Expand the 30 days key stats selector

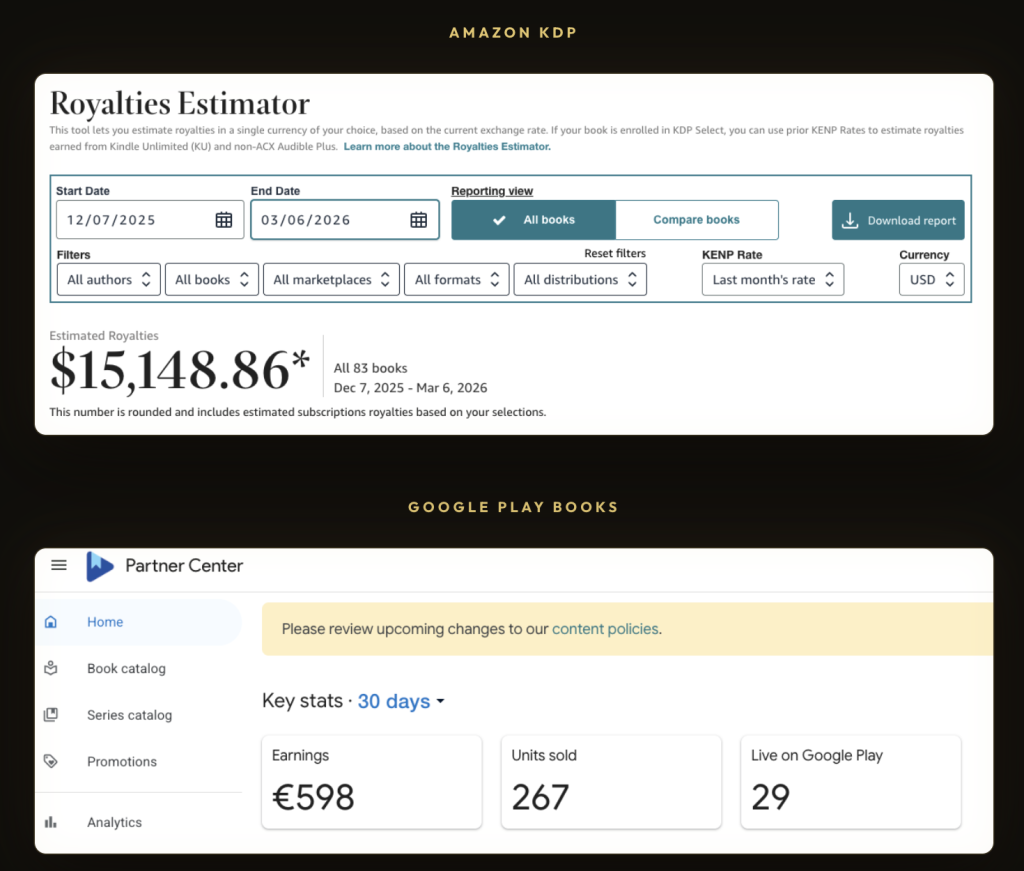click(401, 702)
